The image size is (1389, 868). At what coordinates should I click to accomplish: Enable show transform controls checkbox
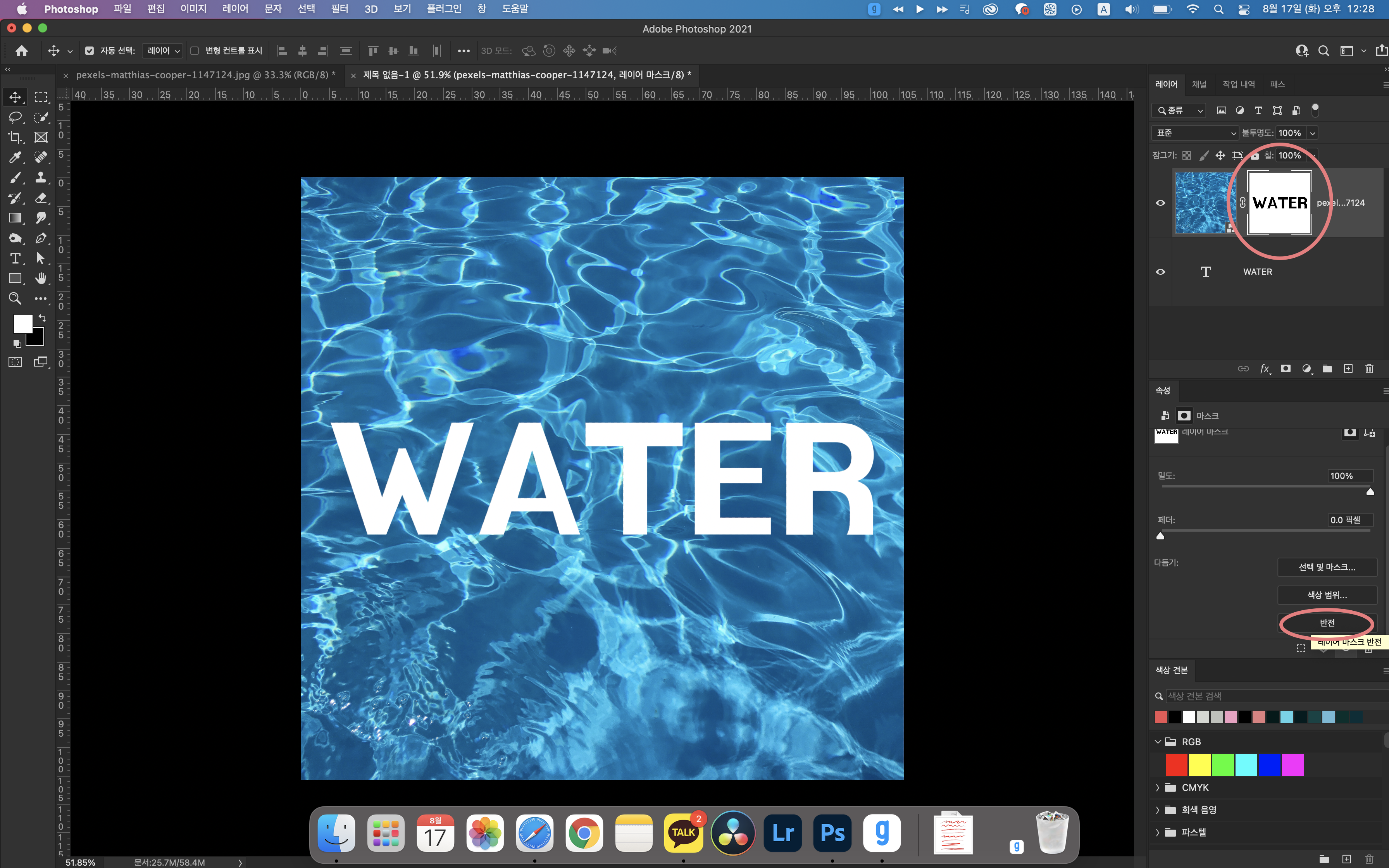pyautogui.click(x=195, y=51)
